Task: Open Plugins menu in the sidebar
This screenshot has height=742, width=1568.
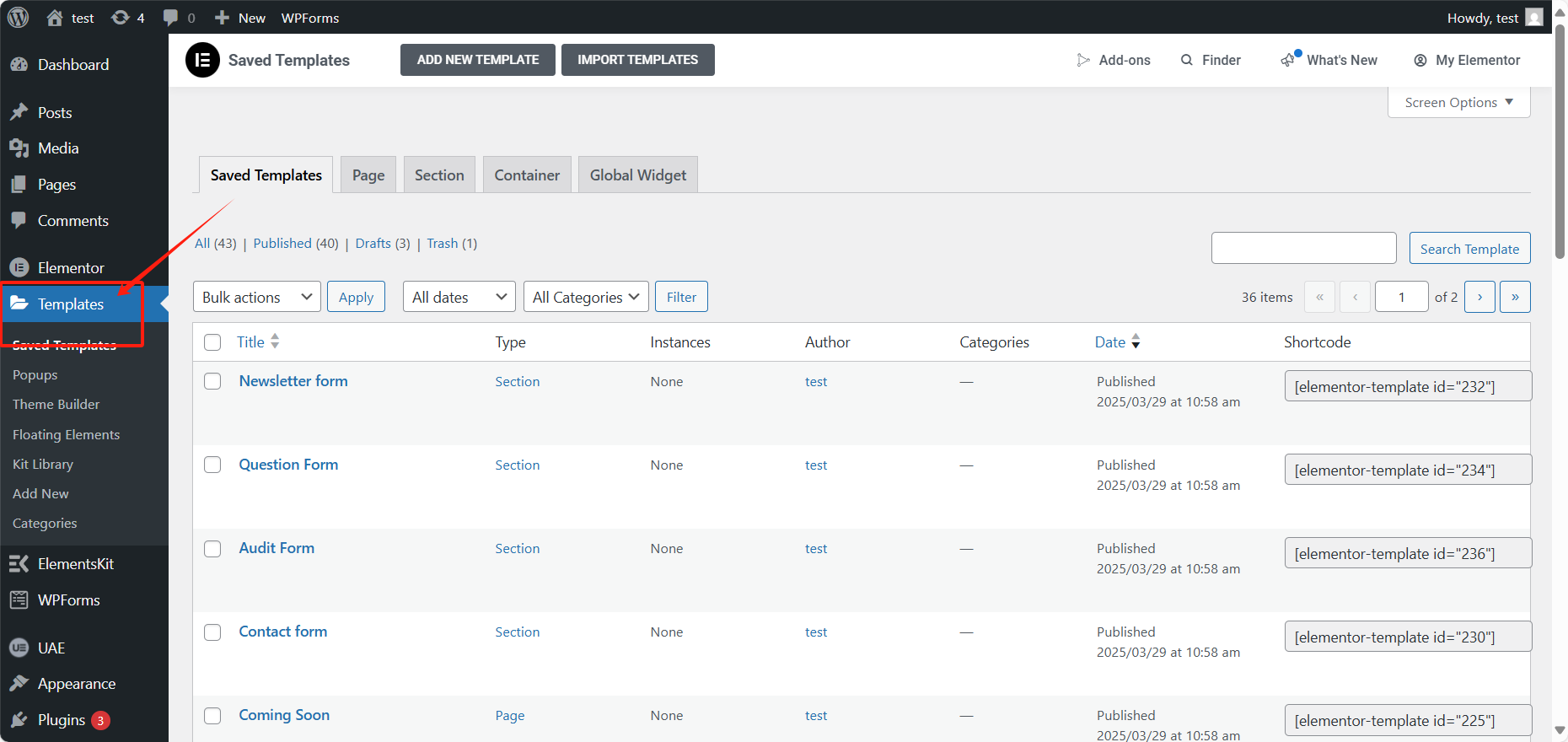Action: [61, 719]
